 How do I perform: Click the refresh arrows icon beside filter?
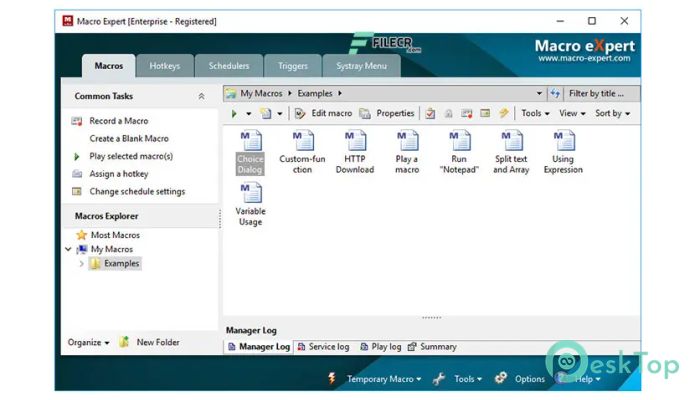click(x=555, y=93)
